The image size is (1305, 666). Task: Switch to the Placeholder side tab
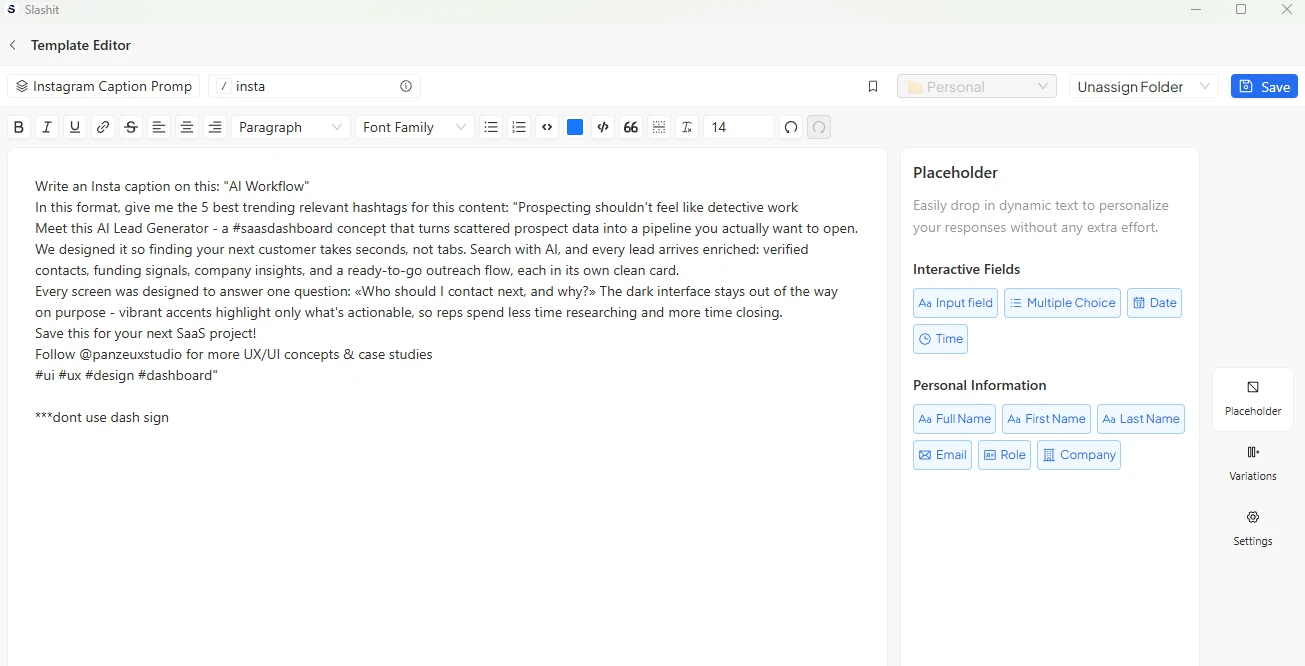1253,398
